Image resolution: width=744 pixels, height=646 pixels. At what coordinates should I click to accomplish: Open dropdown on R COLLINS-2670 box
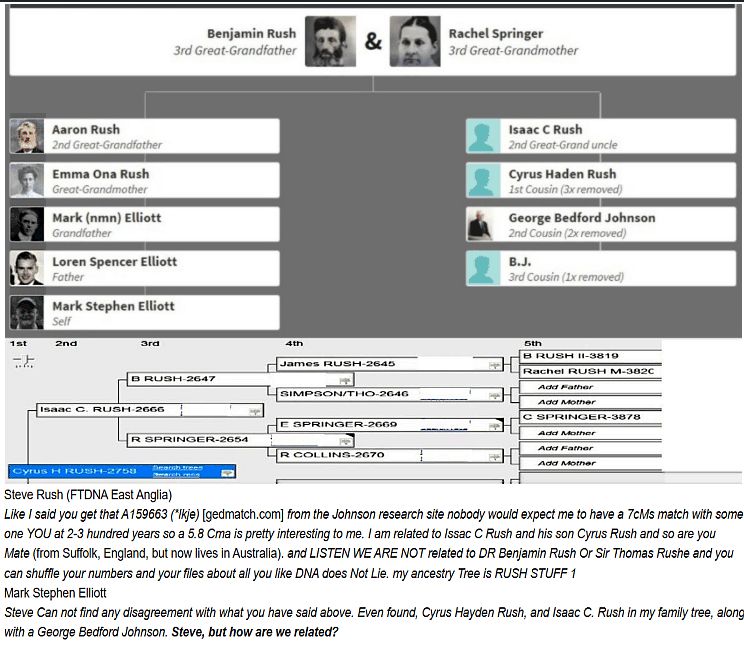tap(494, 456)
